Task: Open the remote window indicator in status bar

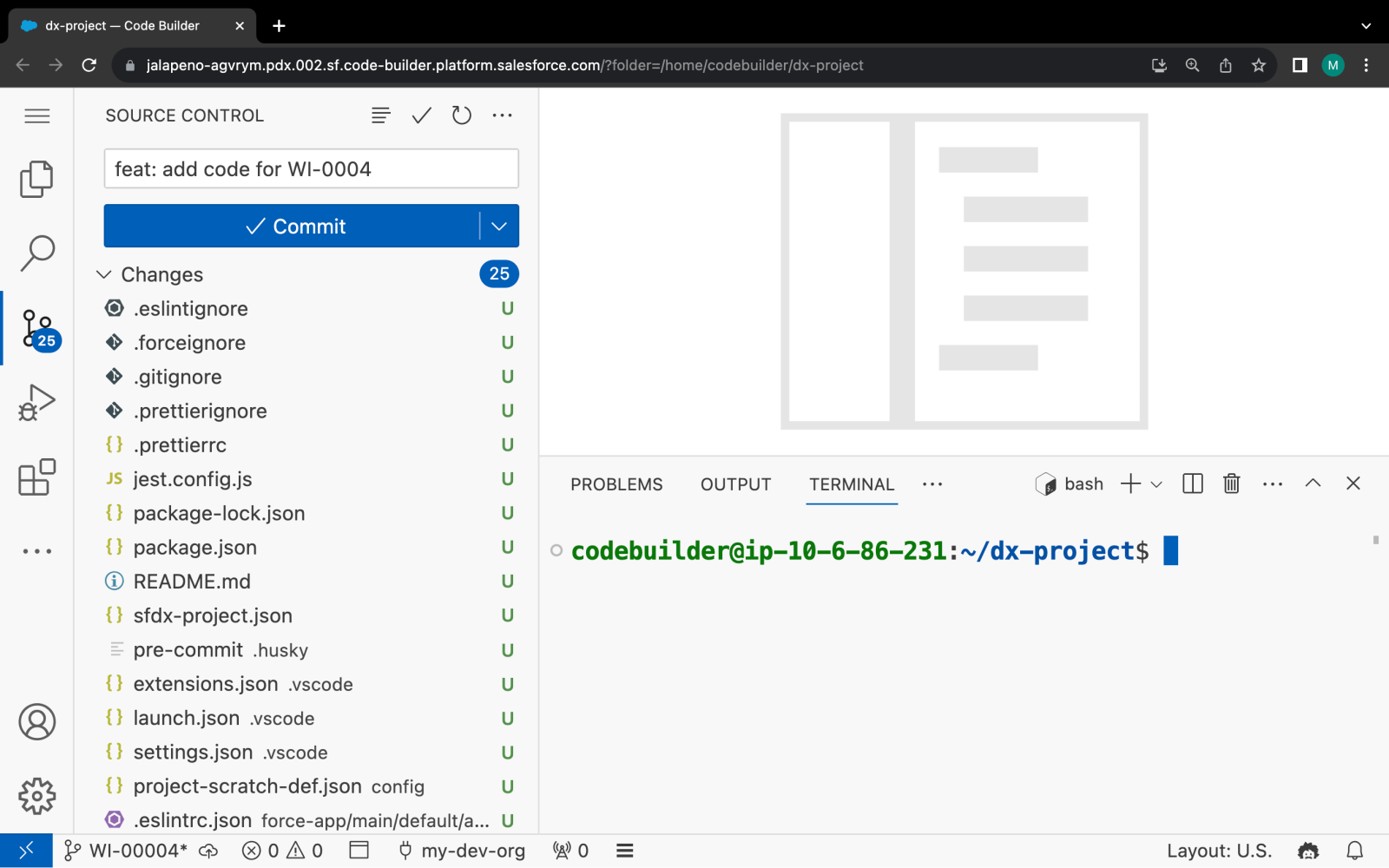Action: (26, 851)
